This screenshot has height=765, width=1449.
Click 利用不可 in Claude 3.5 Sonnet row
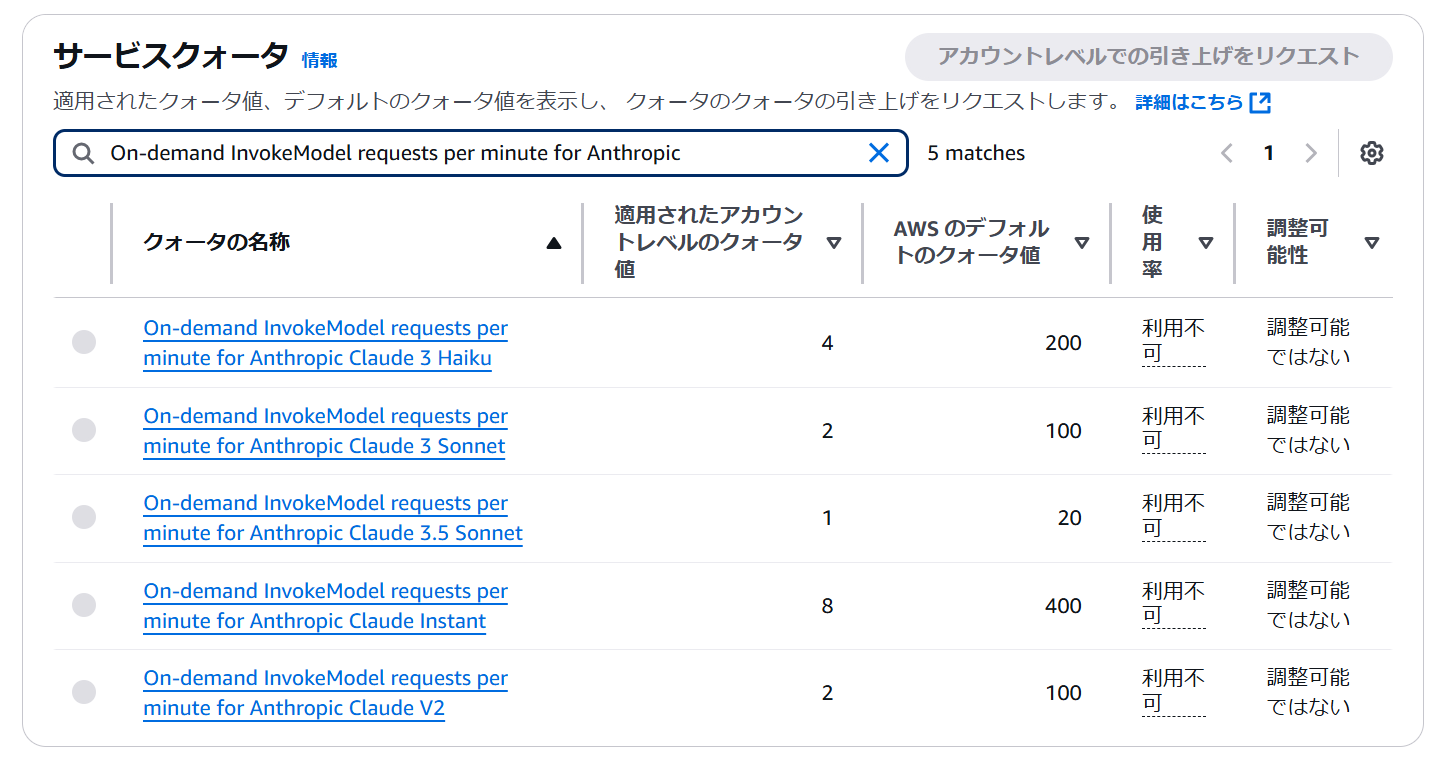point(1173,517)
